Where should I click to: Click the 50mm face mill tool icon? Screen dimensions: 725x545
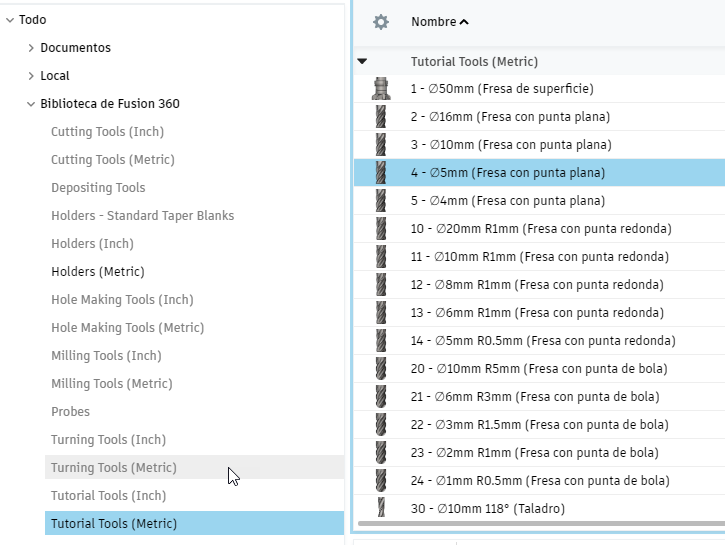point(380,89)
